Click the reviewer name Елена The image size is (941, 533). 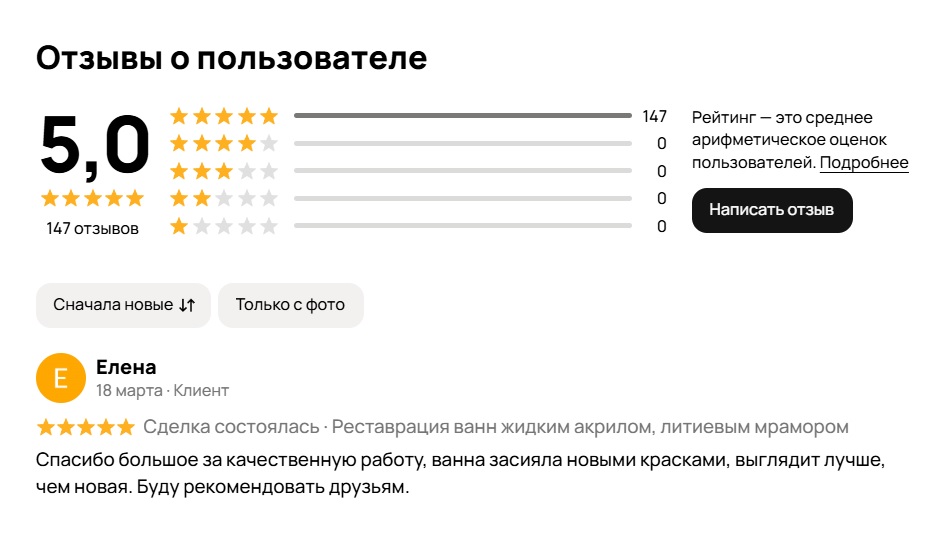click(126, 367)
